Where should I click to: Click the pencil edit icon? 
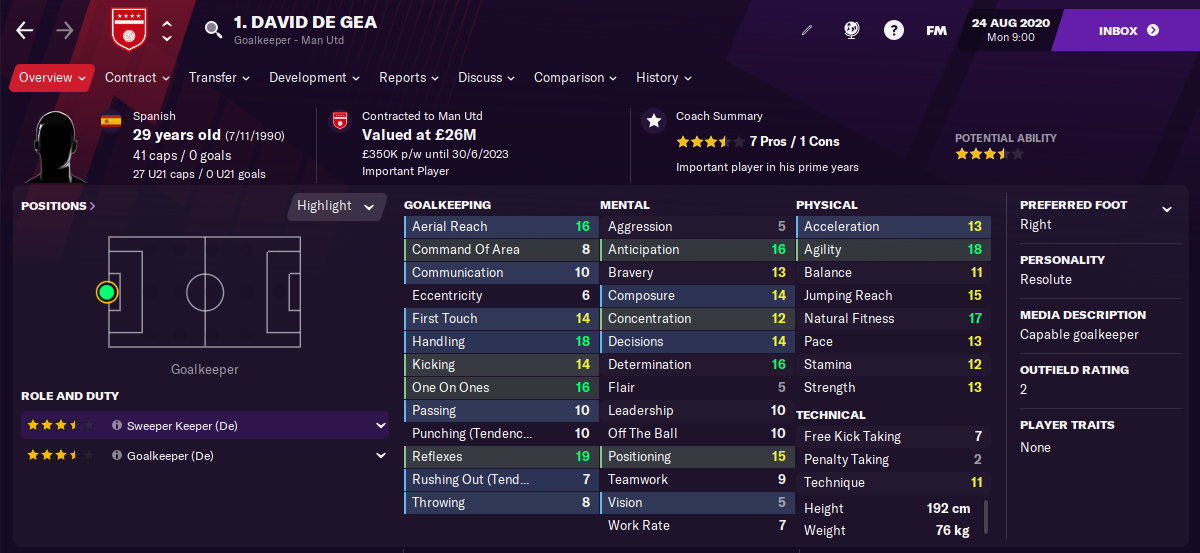(x=807, y=31)
